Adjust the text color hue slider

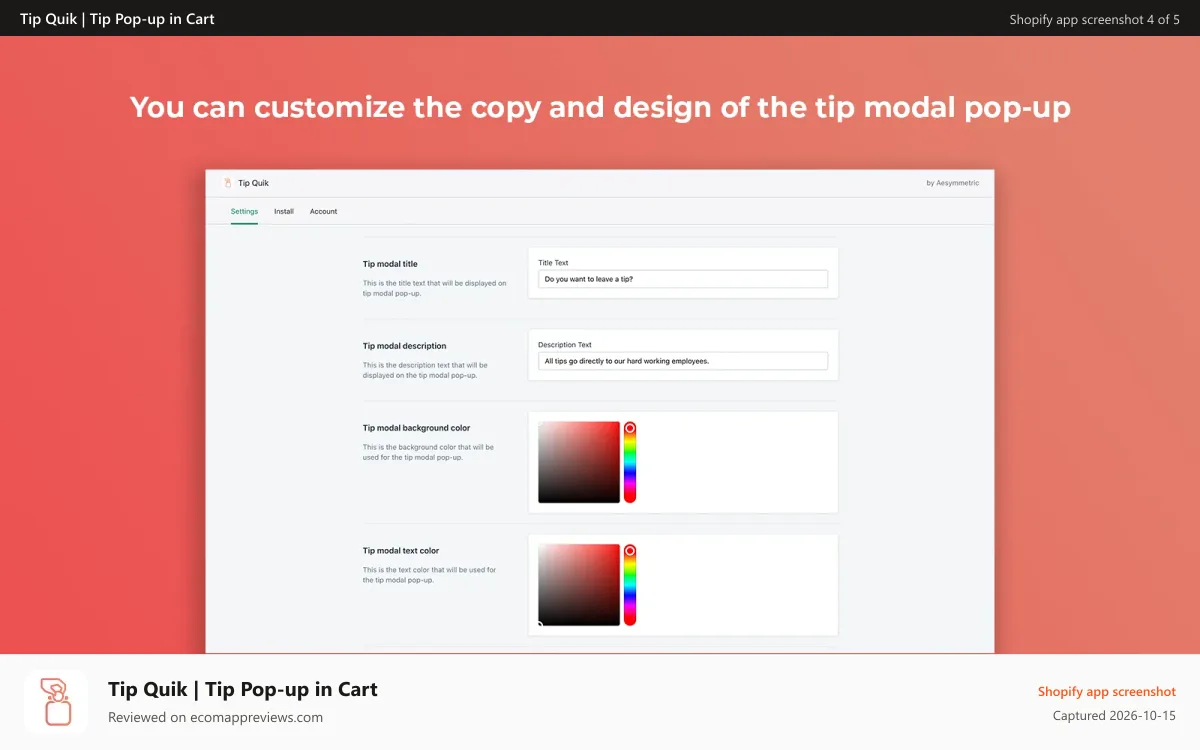[630, 585]
